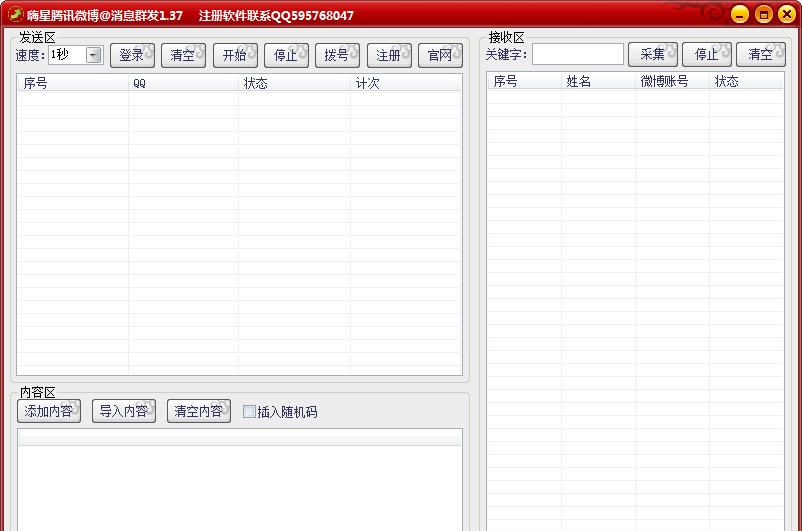Open the 官网 official site button
The image size is (802, 531).
coord(440,55)
